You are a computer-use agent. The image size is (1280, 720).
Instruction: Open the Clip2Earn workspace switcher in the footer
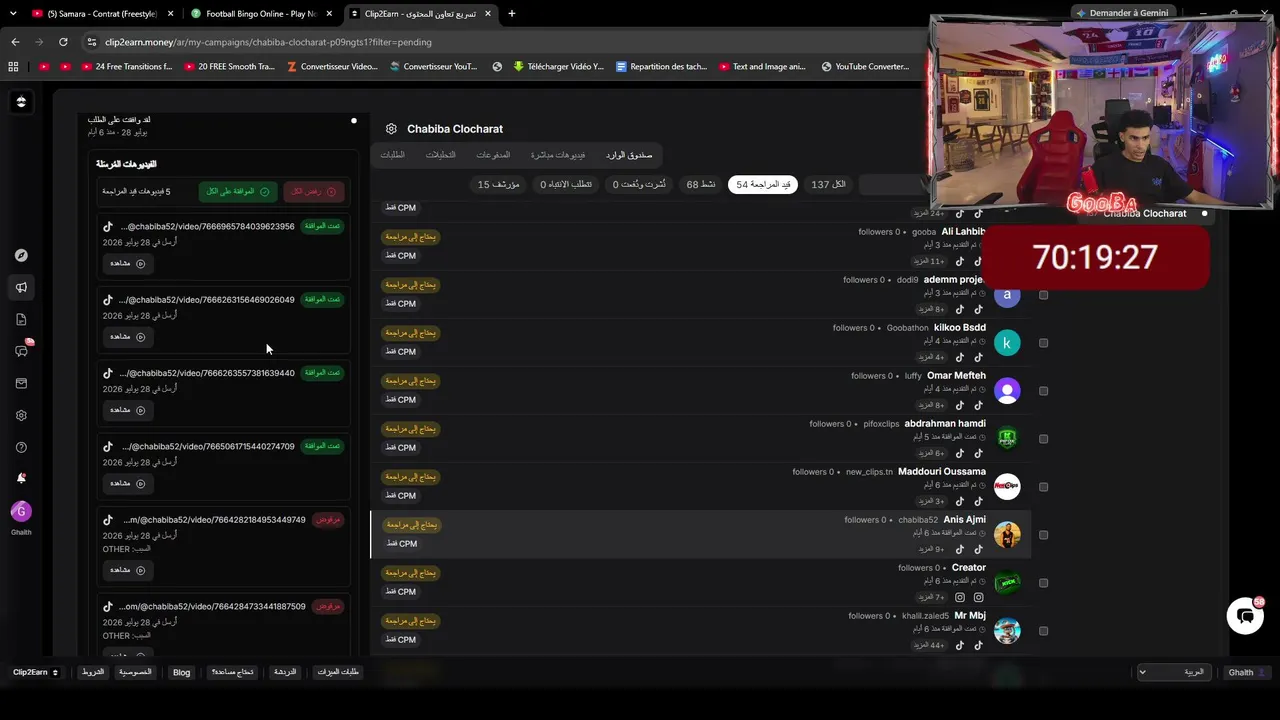35,672
